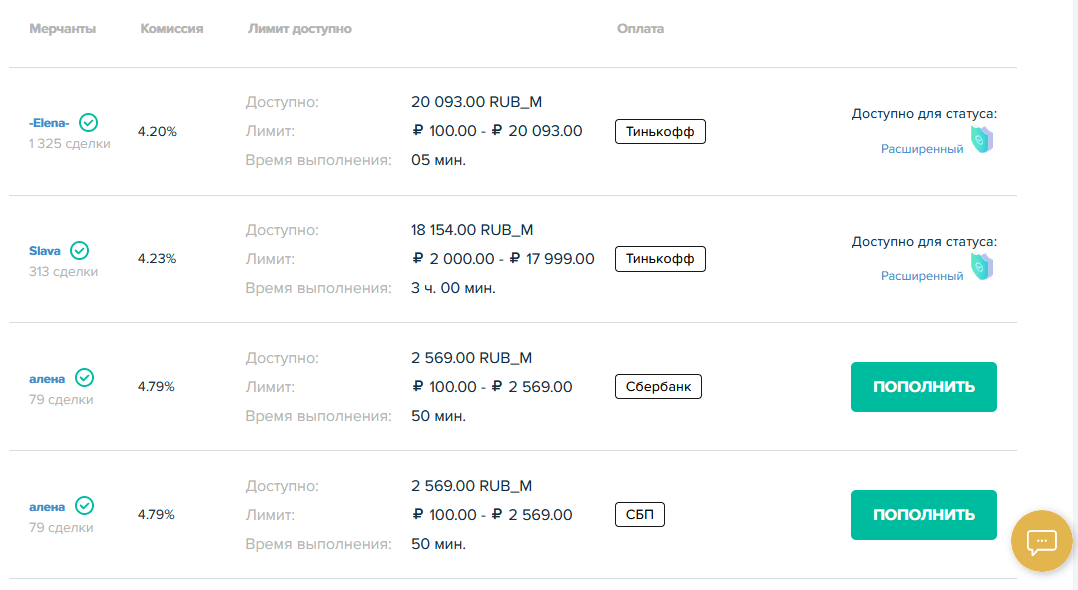The height and width of the screenshot is (590, 1078).
Task: Open the -Elena- merchant profile
Action: (x=49, y=123)
